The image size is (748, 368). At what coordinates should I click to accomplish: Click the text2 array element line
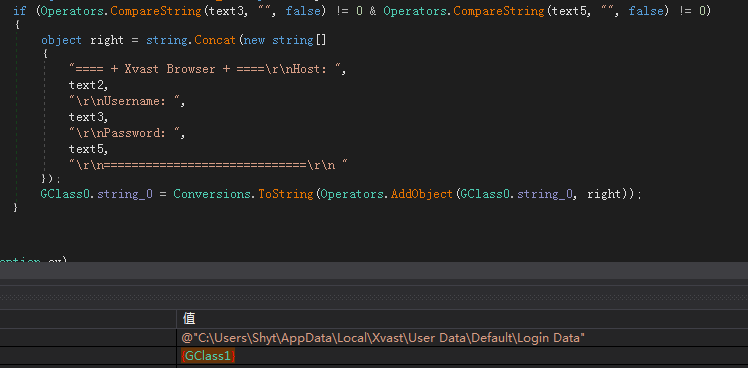click(x=89, y=85)
